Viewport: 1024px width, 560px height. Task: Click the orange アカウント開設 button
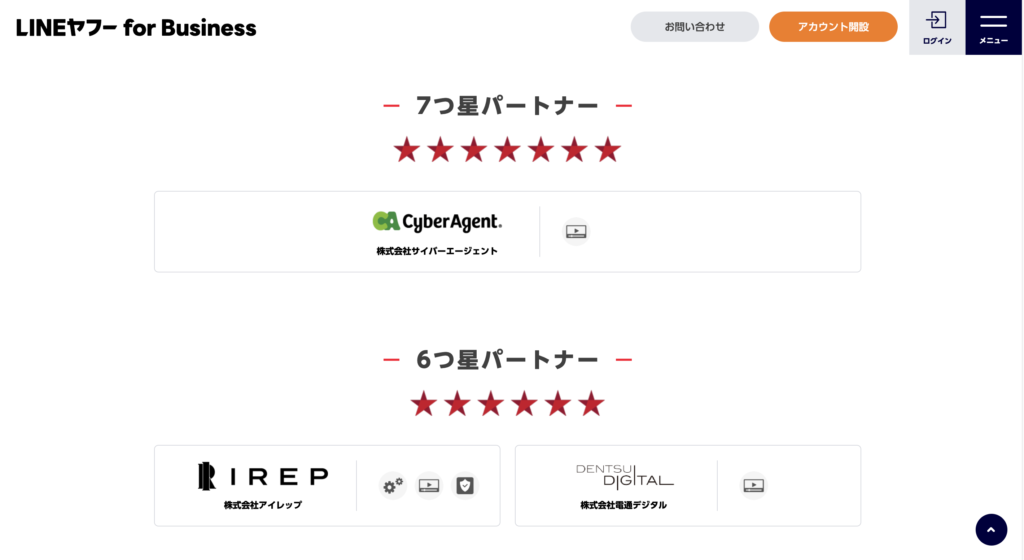(833, 27)
